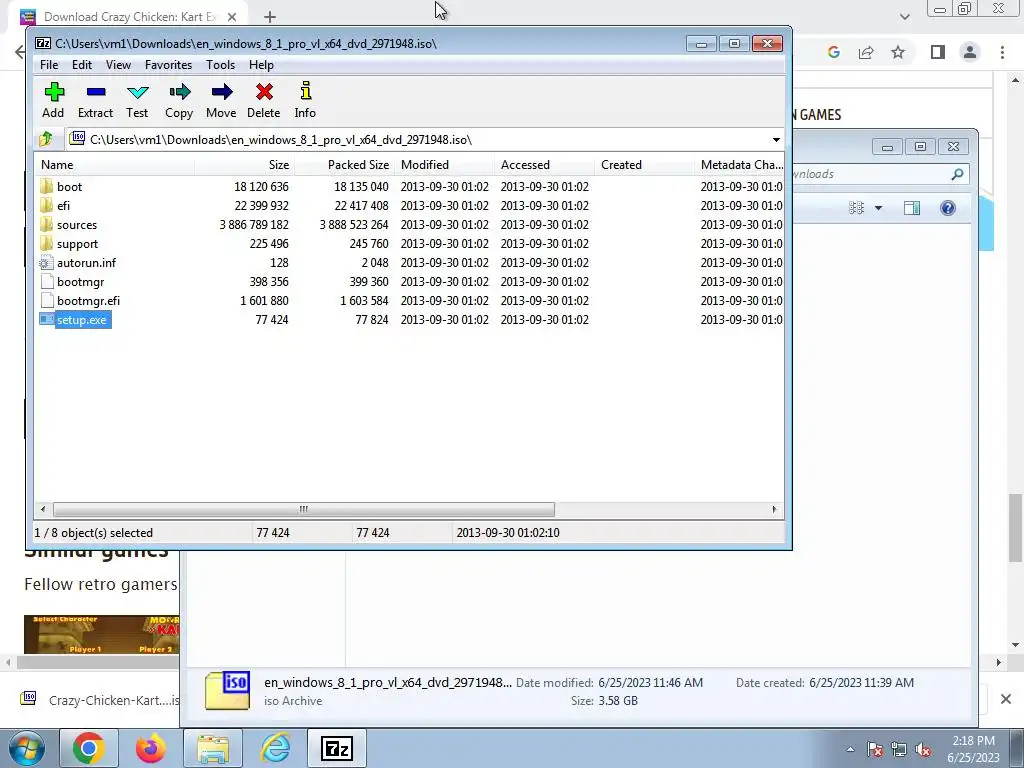
Task: Click the Chrome back arrow
Action: (x=20, y=52)
